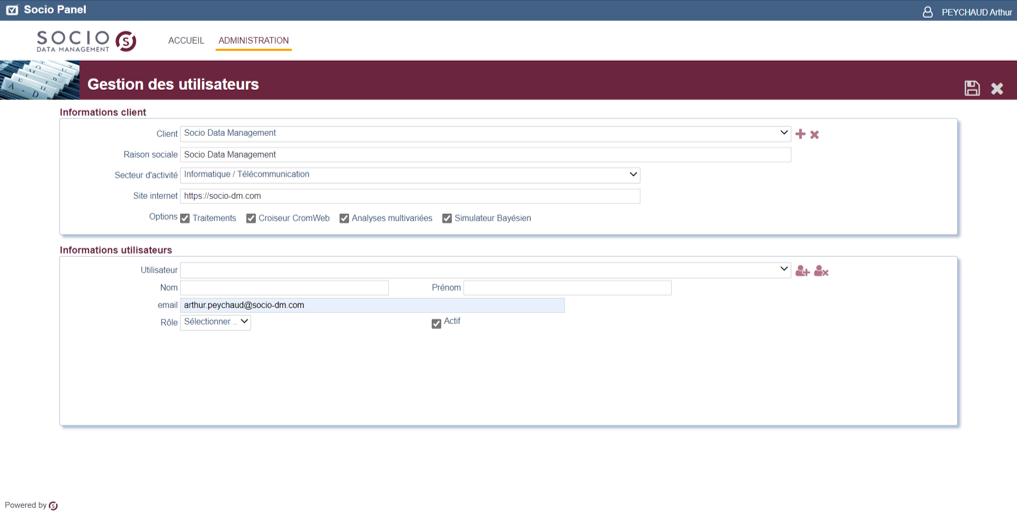Click the Informations utilisateurs section heading
1017x512 pixels.
tap(116, 250)
